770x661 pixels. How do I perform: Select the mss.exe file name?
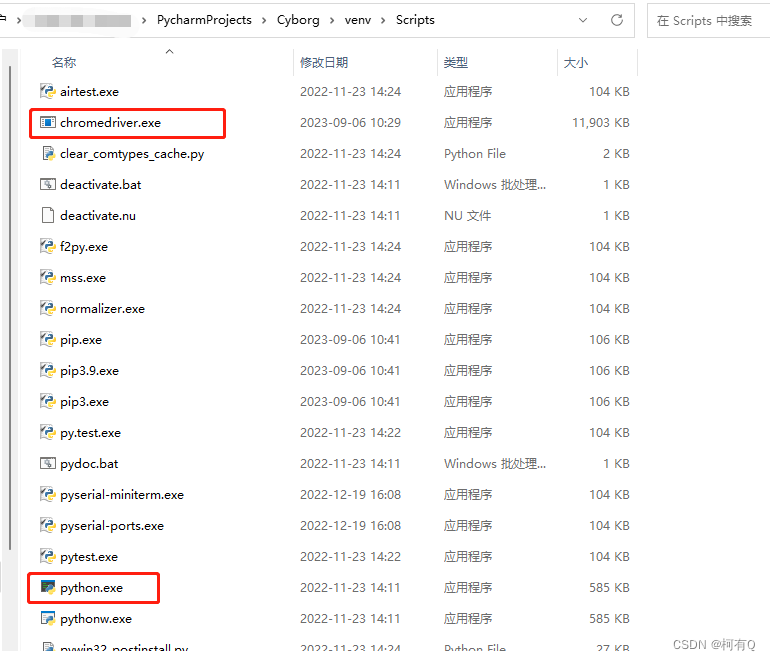pos(83,278)
